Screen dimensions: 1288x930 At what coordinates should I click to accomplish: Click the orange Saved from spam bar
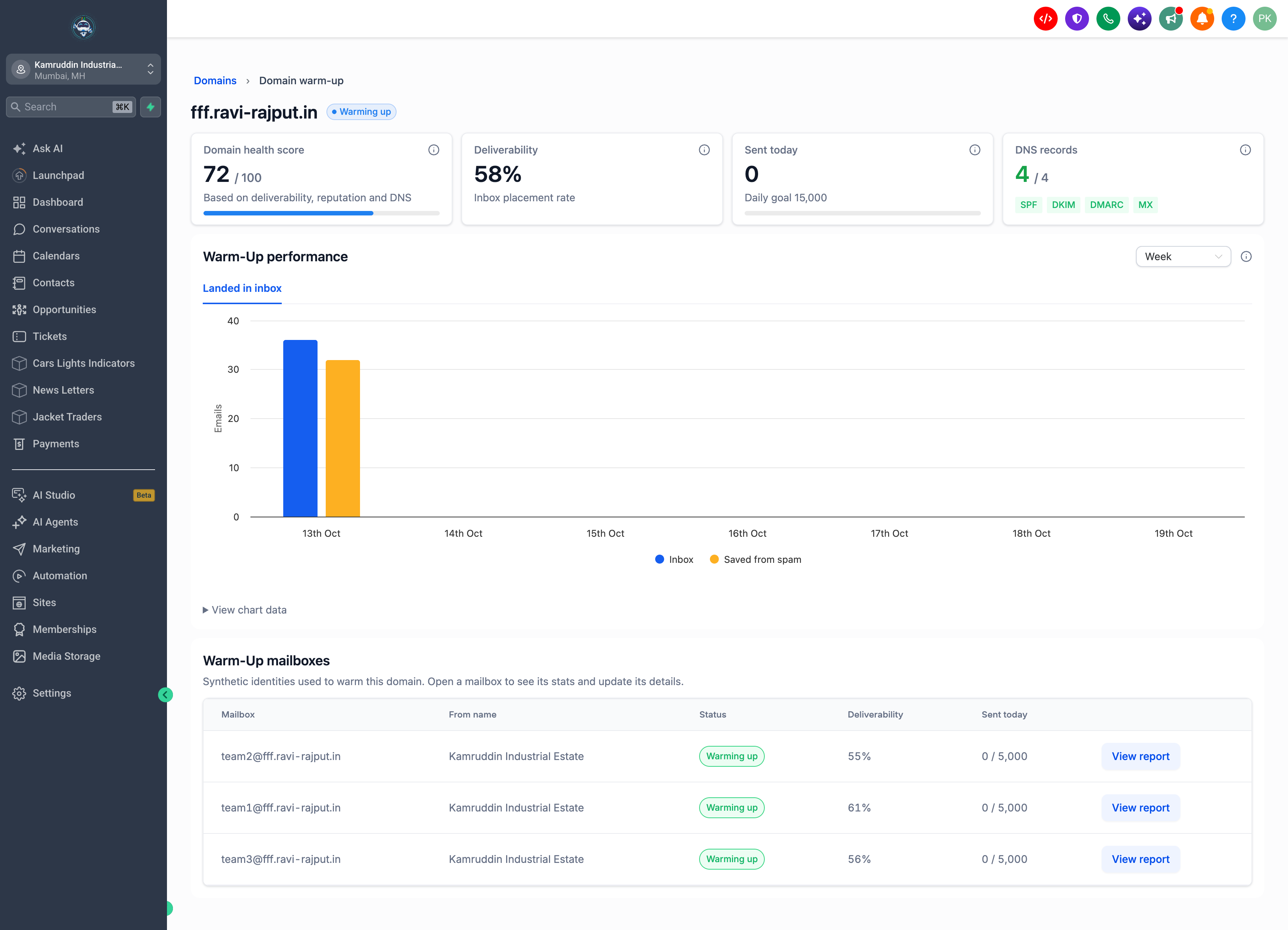pos(342,439)
